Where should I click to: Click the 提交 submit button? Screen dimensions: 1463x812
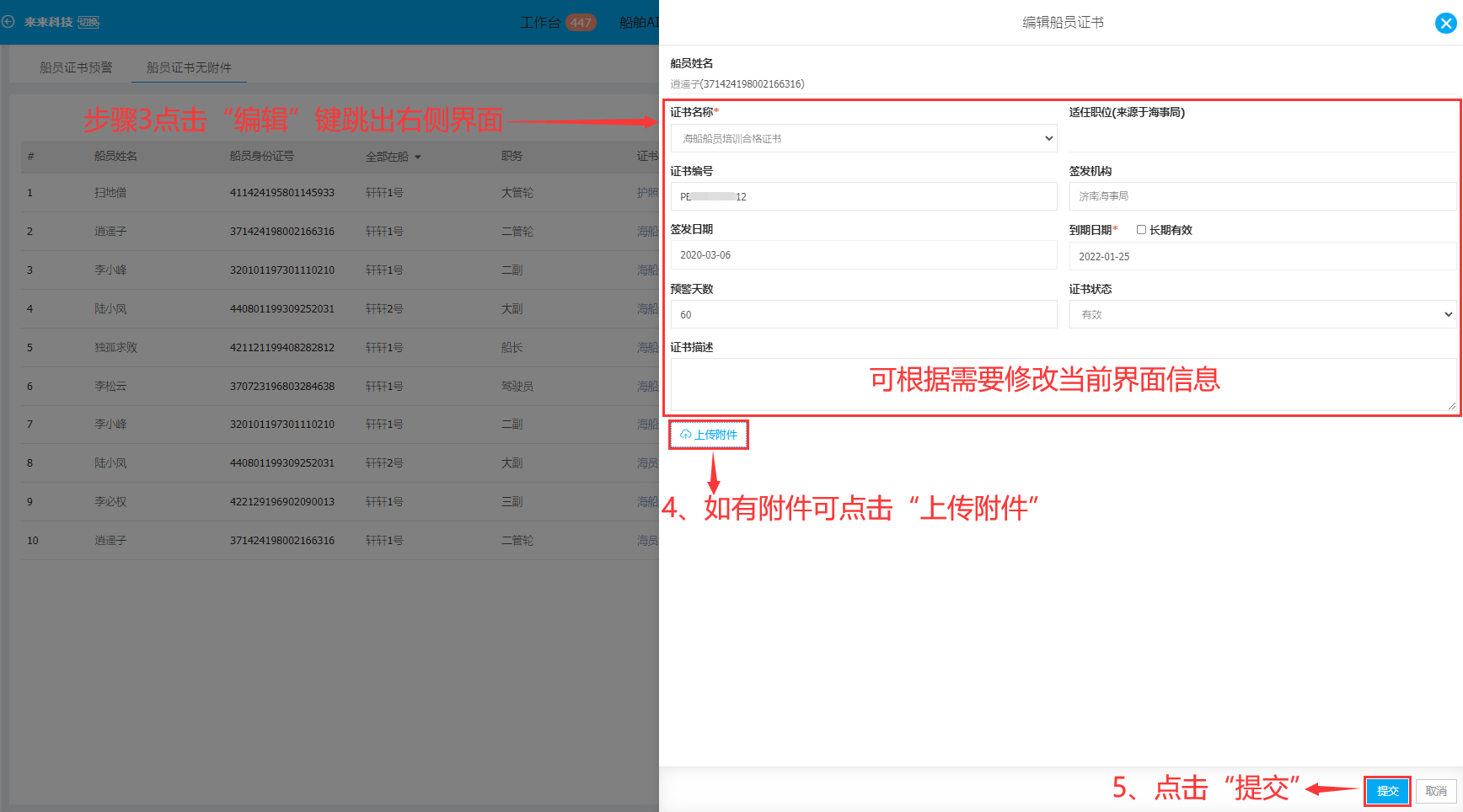pyautogui.click(x=1387, y=791)
